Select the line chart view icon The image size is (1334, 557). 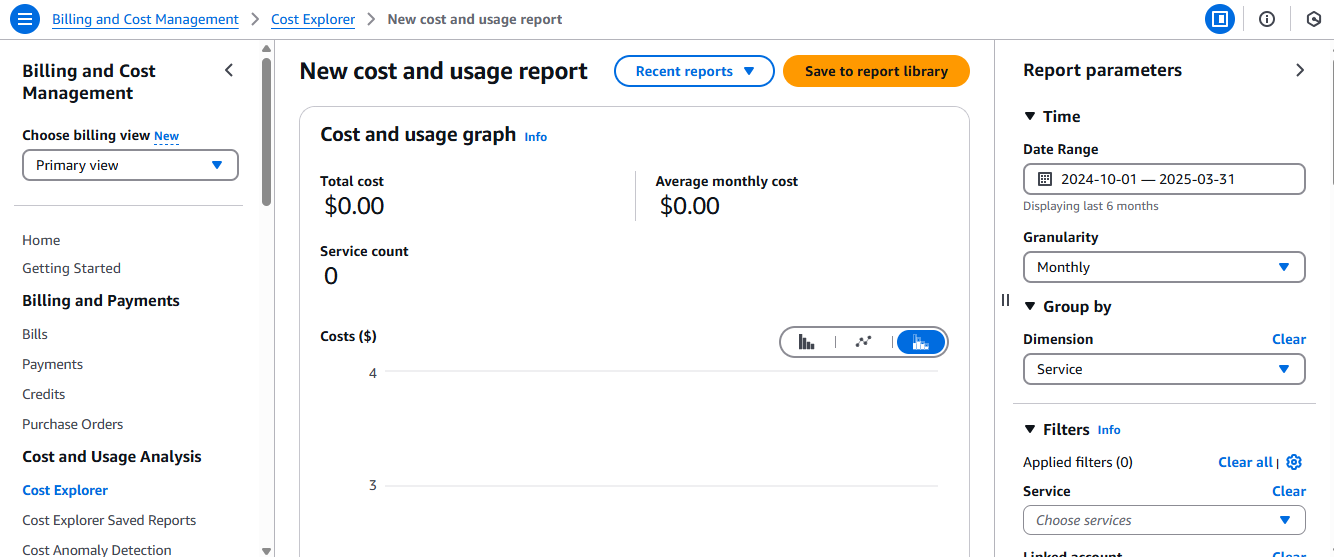point(864,342)
